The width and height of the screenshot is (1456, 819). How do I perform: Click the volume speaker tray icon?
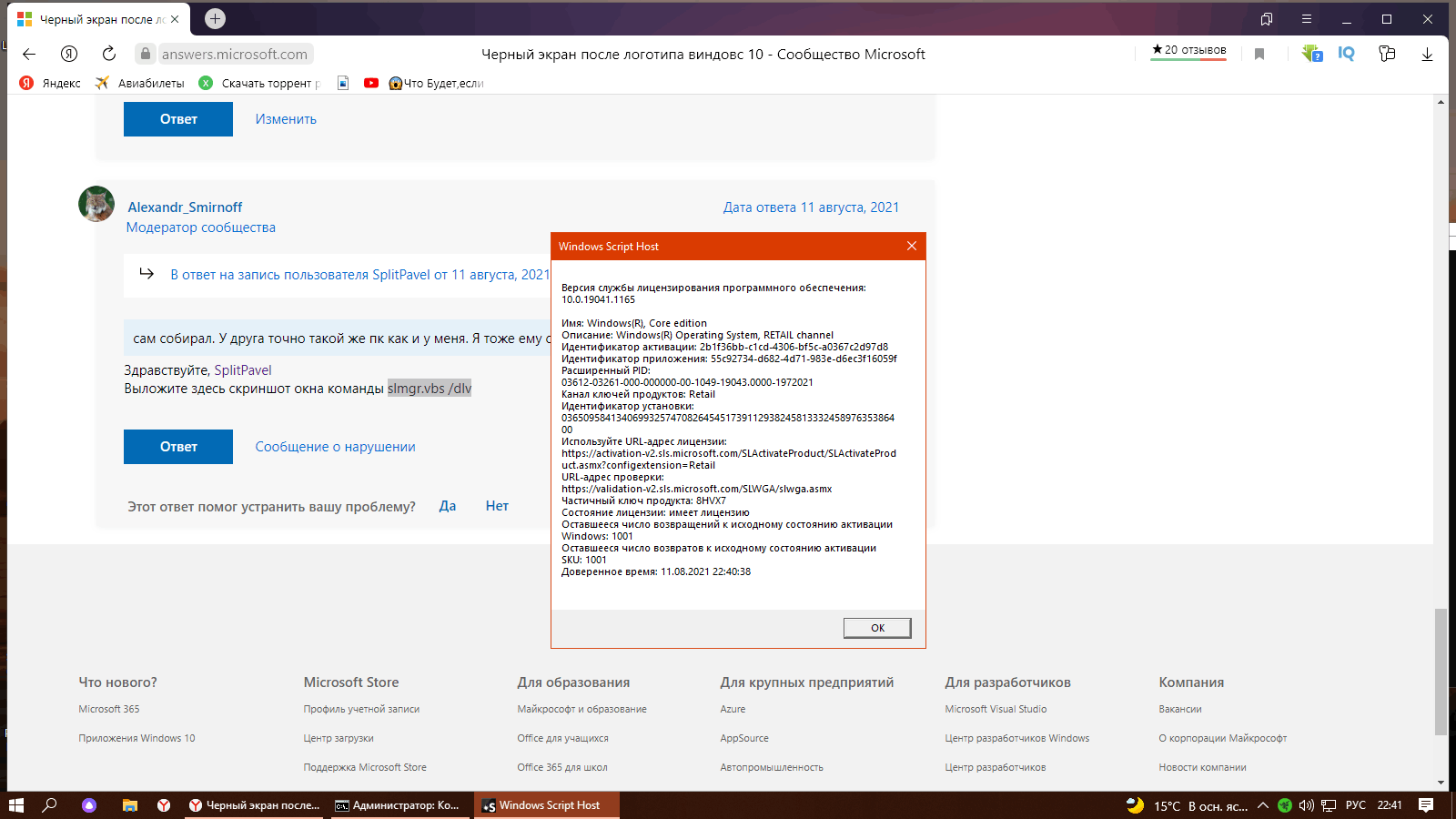coord(1306,805)
